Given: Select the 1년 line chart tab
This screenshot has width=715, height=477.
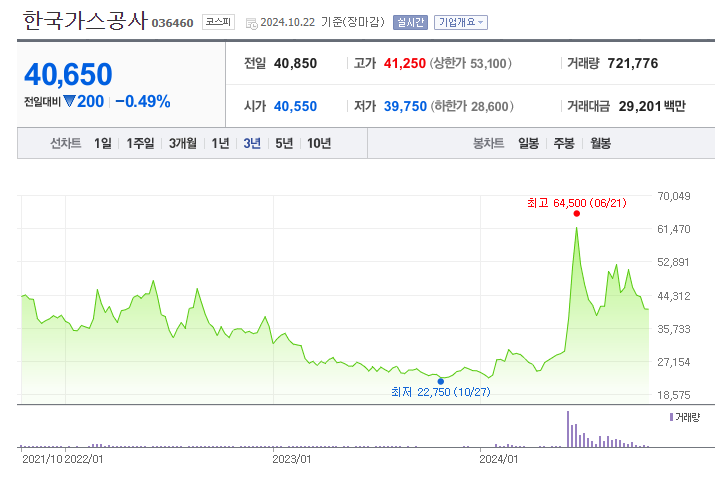Looking at the screenshot, I should 220,143.
